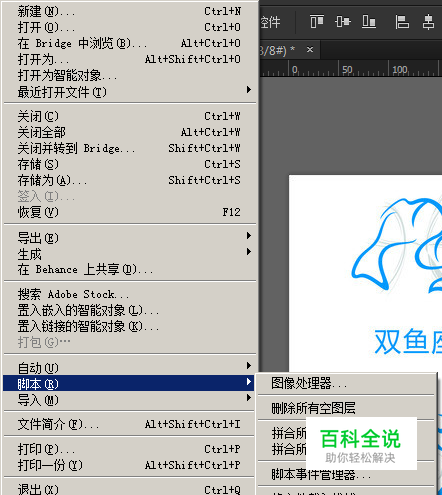Open 脚本事件管理器 script entry
The height and width of the screenshot is (495, 442).
point(346,474)
